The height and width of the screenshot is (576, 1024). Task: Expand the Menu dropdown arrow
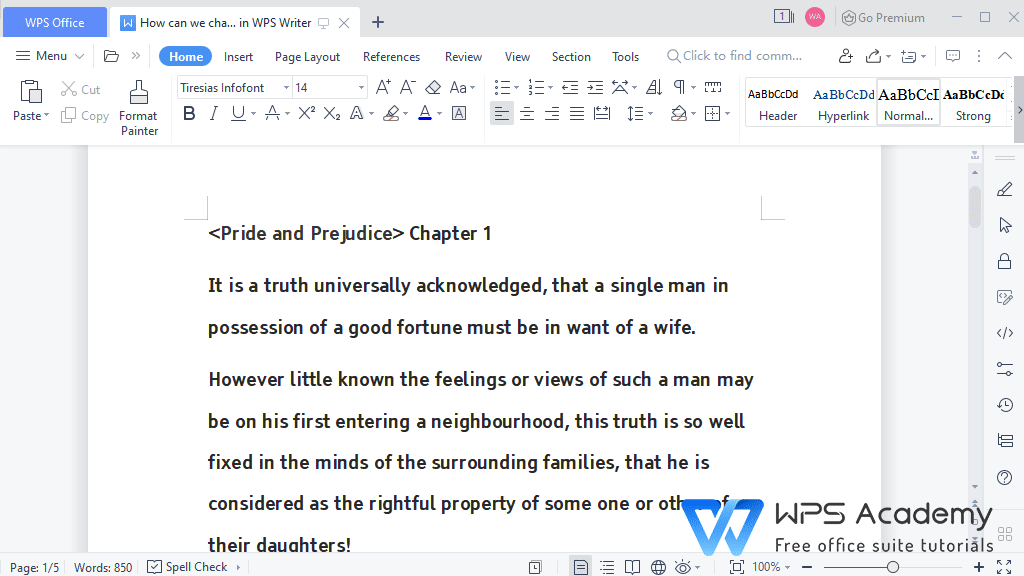pyautogui.click(x=79, y=56)
